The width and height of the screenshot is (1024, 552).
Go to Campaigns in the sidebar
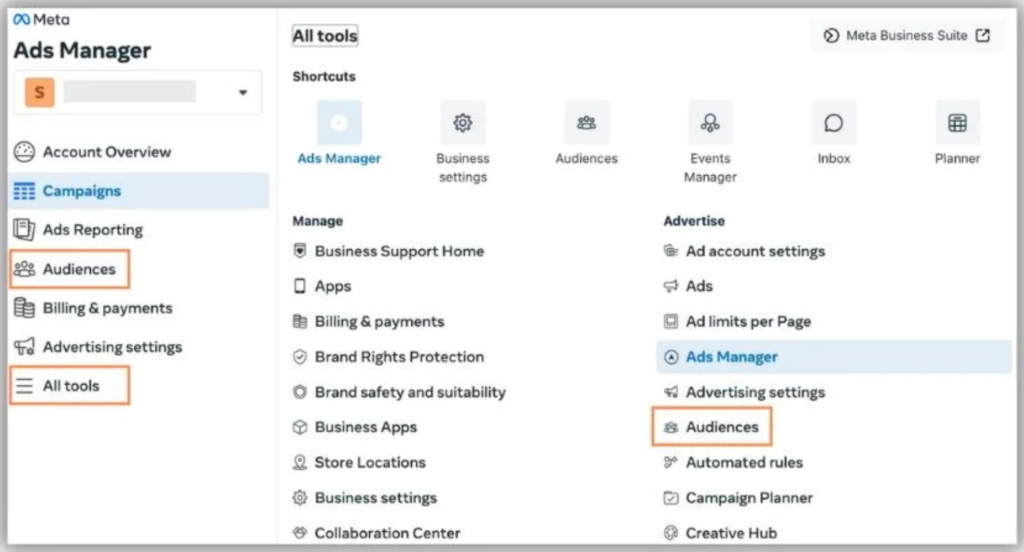click(x=138, y=191)
